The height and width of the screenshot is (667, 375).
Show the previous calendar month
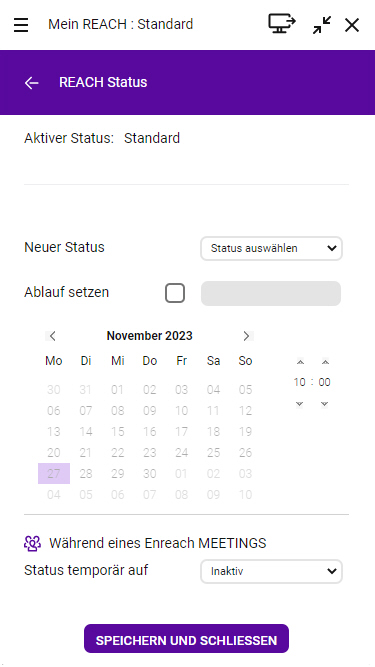point(52,336)
